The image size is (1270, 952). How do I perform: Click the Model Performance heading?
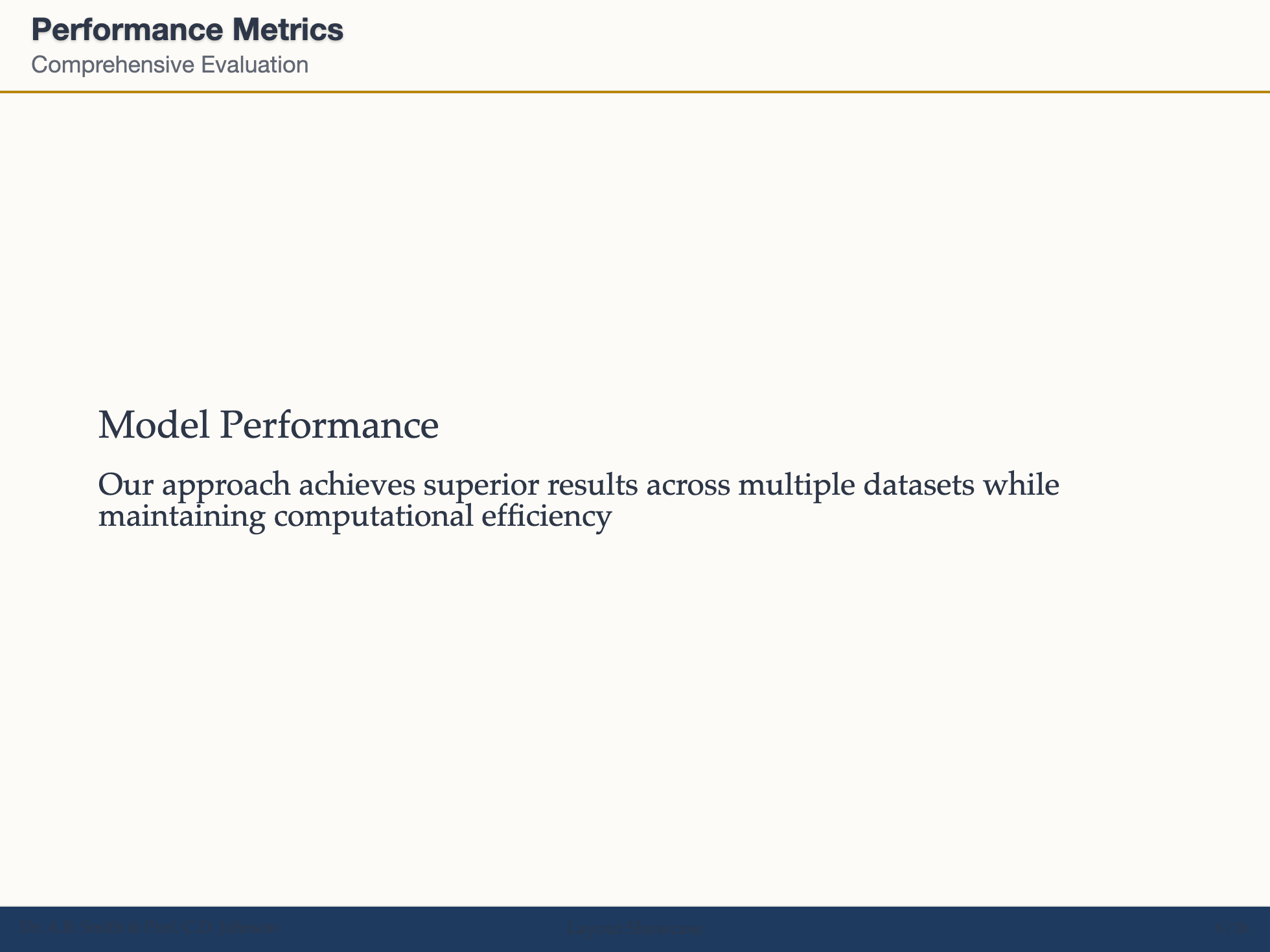[268, 425]
